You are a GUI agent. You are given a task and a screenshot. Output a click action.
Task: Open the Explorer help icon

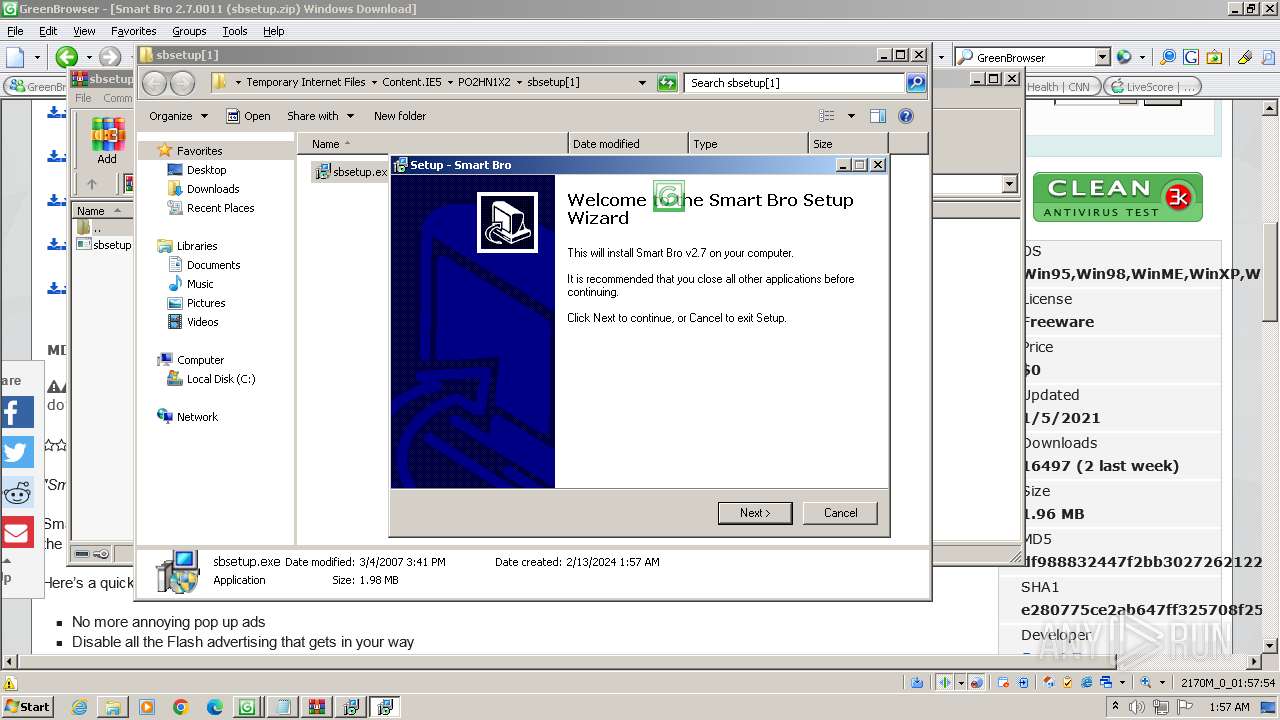tap(906, 116)
